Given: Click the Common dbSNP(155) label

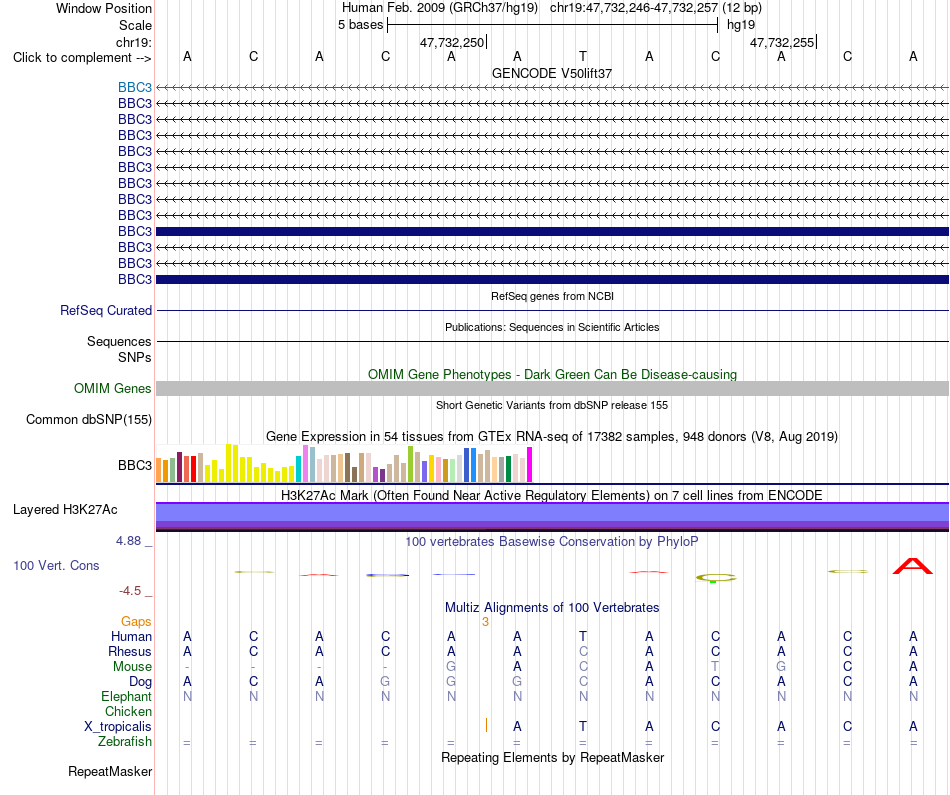Looking at the screenshot, I should (x=89, y=419).
